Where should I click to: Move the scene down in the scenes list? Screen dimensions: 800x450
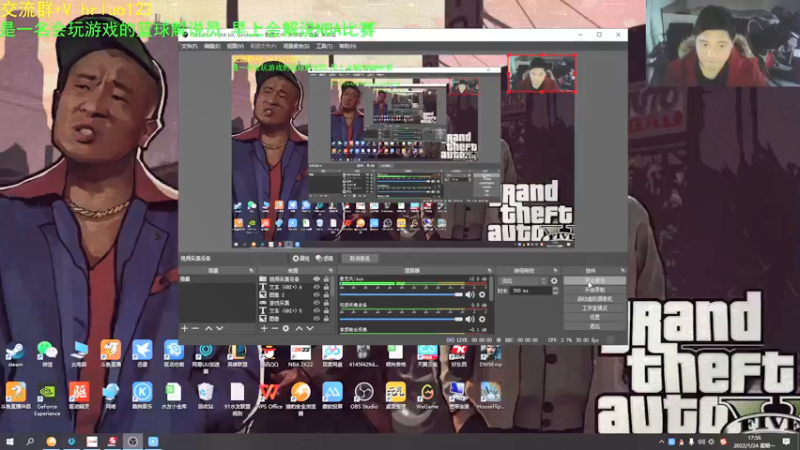219,329
